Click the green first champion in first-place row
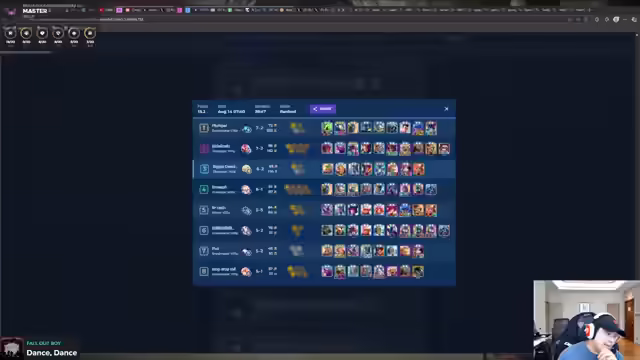This screenshot has width=640, height=360. coord(327,128)
